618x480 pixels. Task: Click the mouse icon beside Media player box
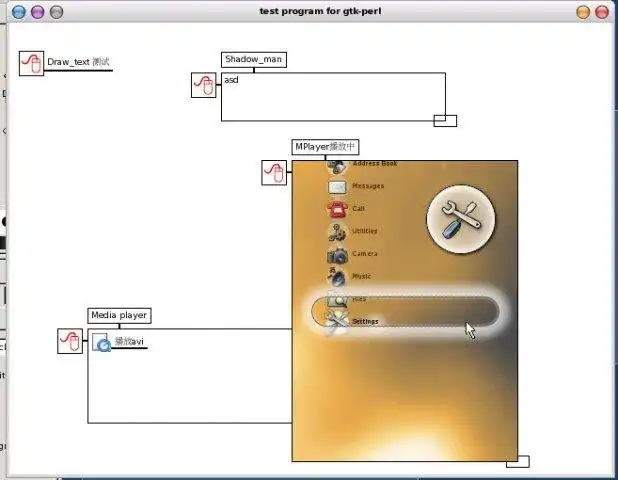tap(70, 341)
